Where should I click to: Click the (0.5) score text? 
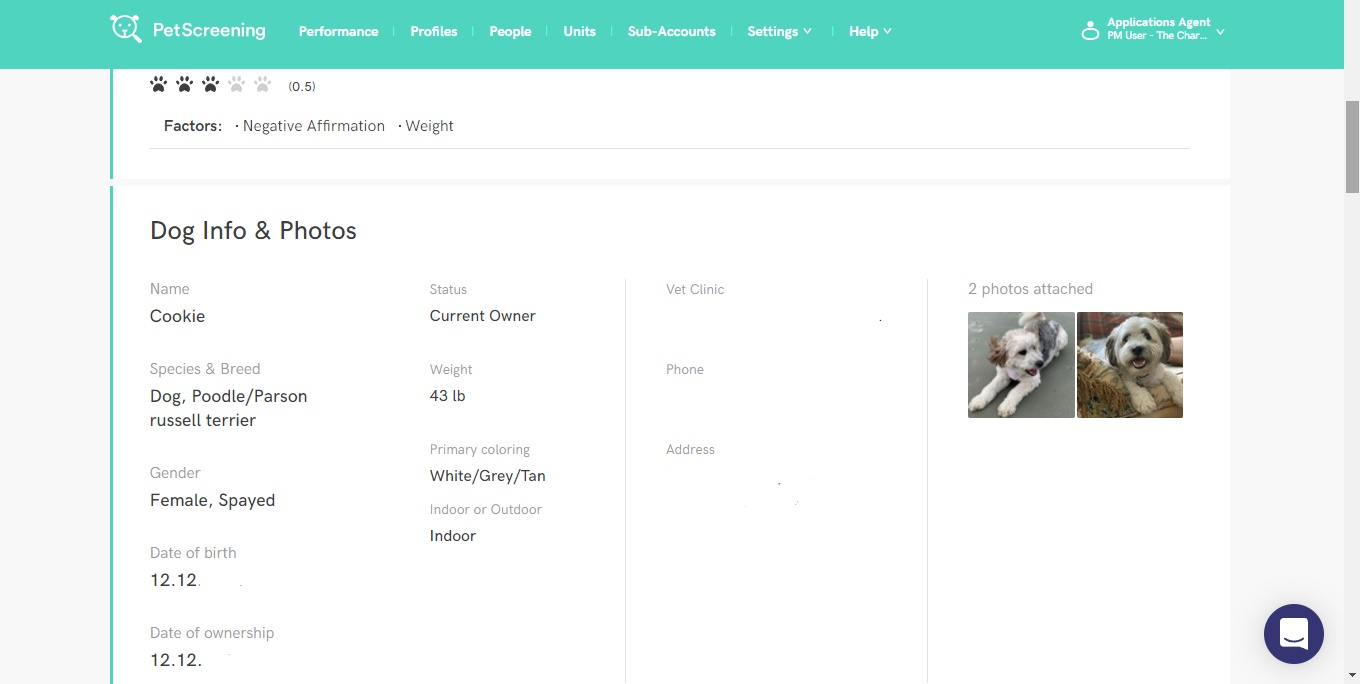click(x=302, y=87)
